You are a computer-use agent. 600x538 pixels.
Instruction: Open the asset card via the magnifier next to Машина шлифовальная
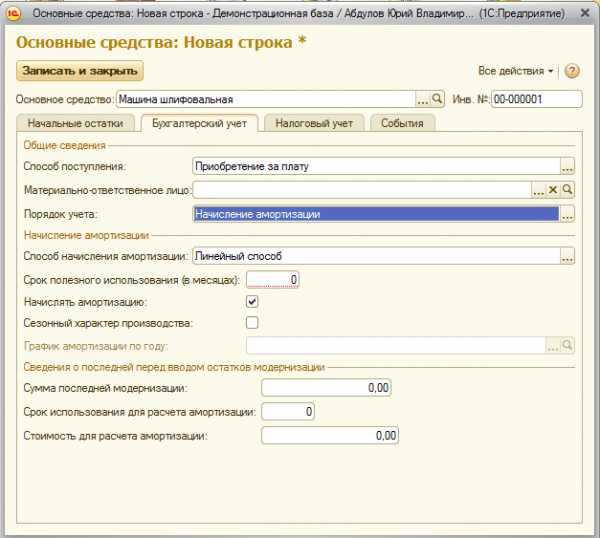pyautogui.click(x=437, y=99)
